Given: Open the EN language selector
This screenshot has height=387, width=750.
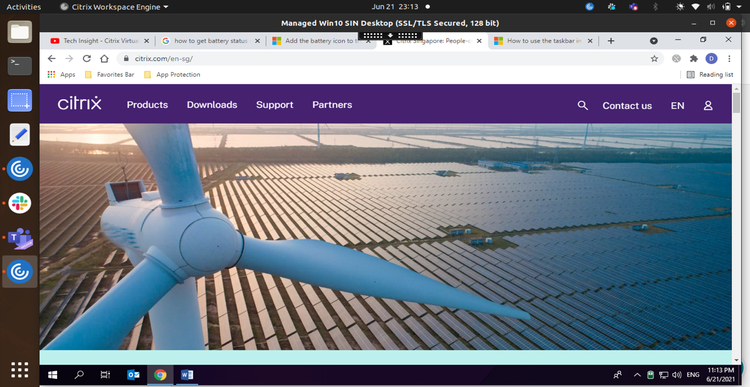Looking at the screenshot, I should pos(677,106).
